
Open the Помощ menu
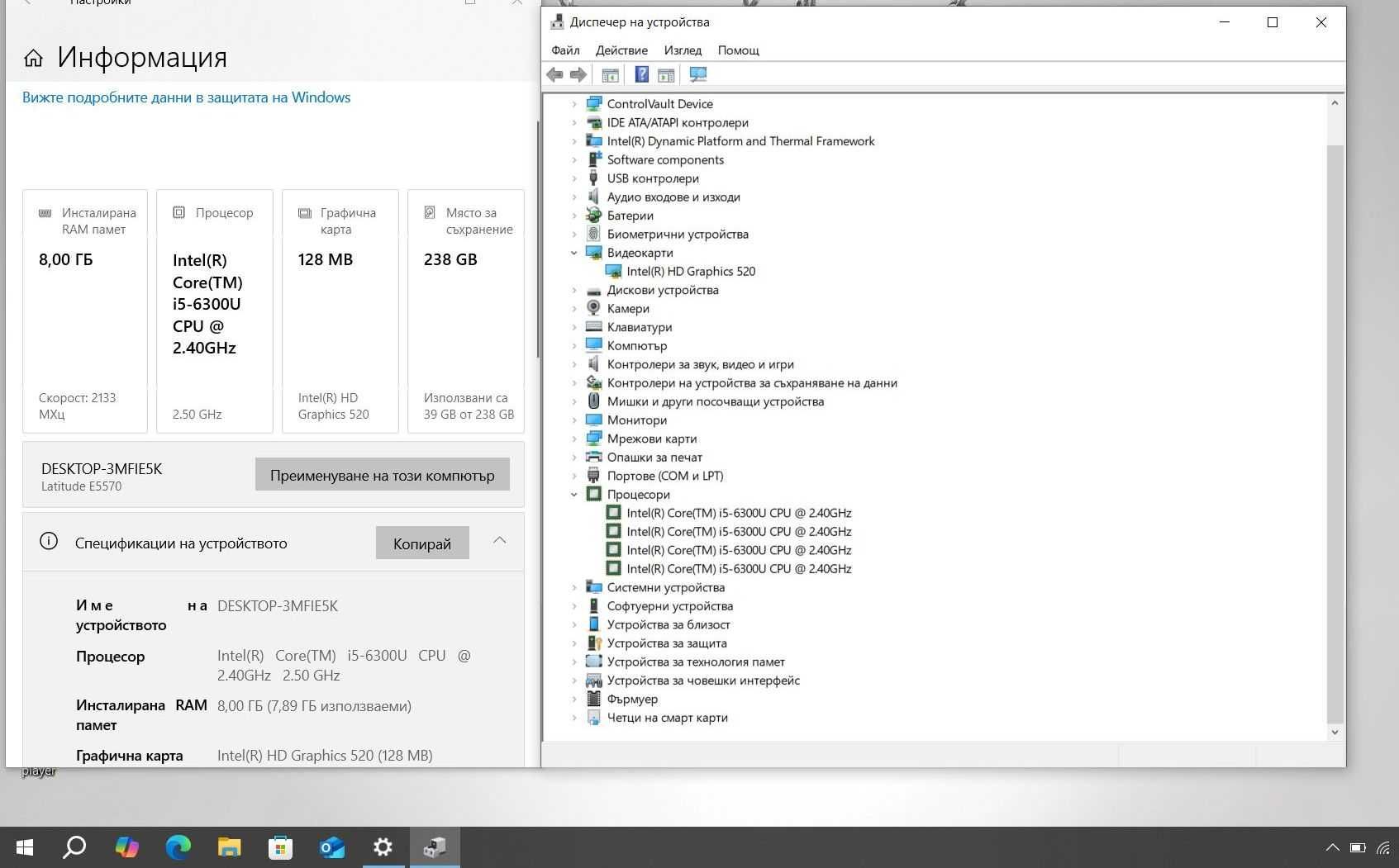pos(738,50)
